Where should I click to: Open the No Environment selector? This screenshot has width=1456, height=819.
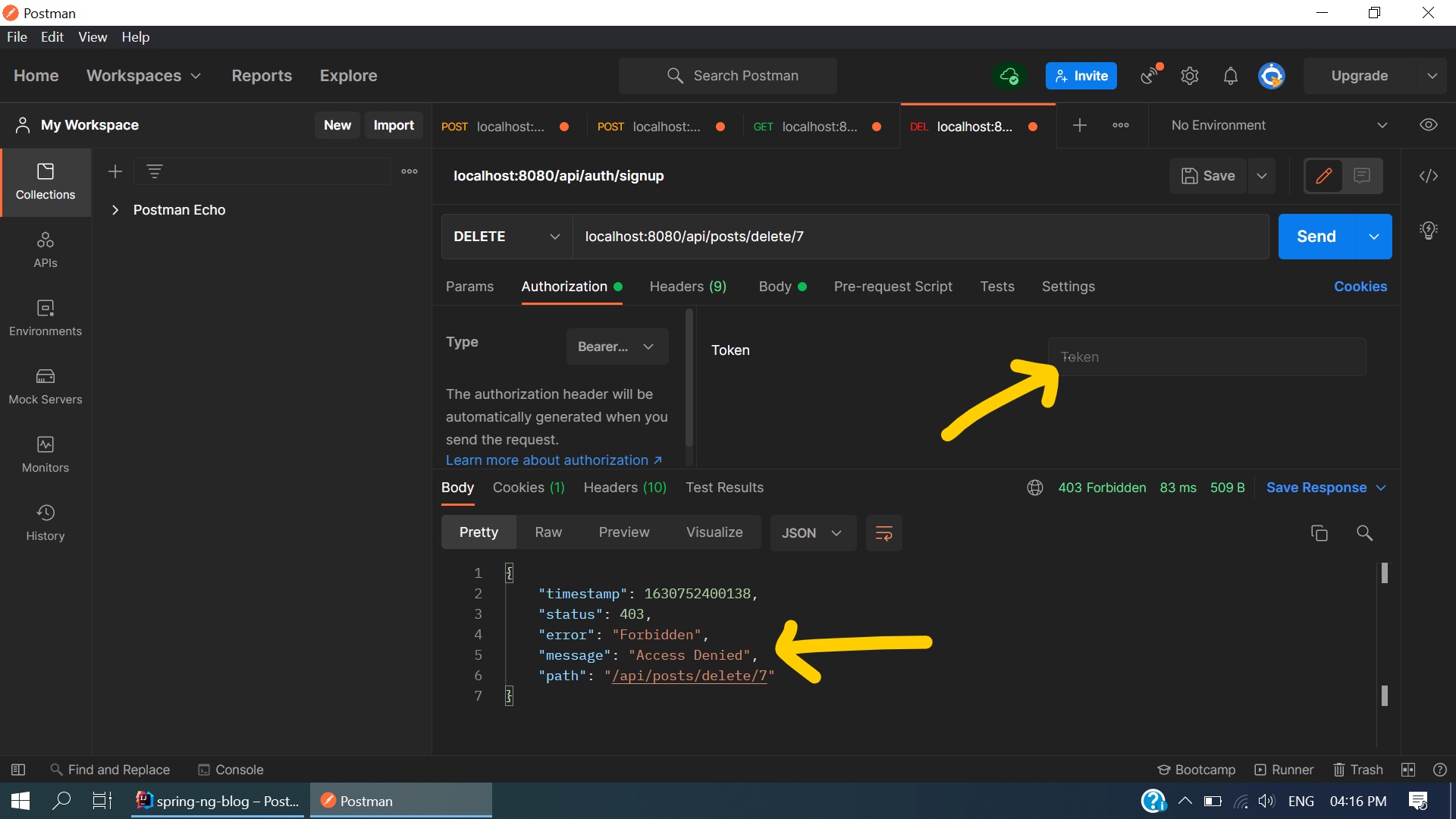(1279, 125)
